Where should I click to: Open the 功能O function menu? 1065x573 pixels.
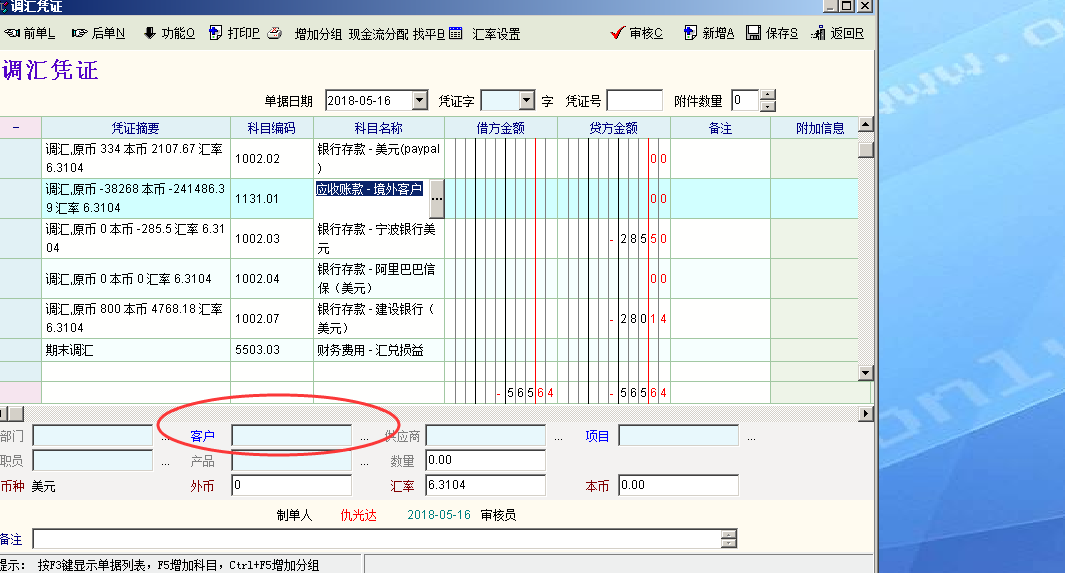(x=169, y=33)
